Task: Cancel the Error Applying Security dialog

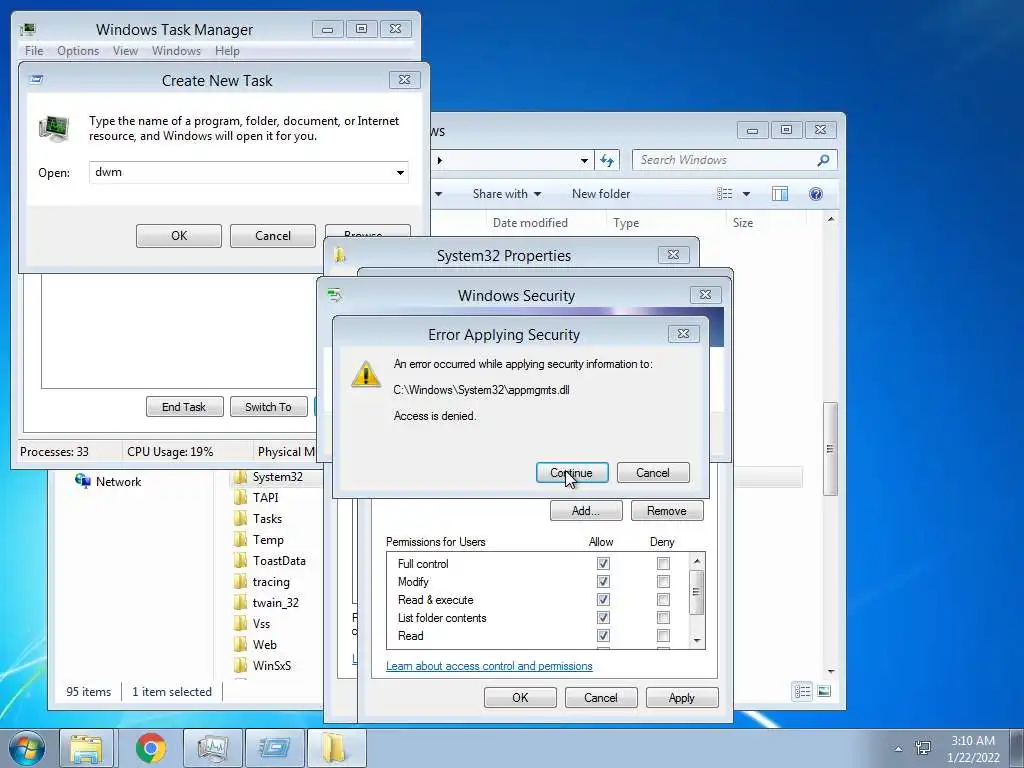Action: (x=652, y=473)
